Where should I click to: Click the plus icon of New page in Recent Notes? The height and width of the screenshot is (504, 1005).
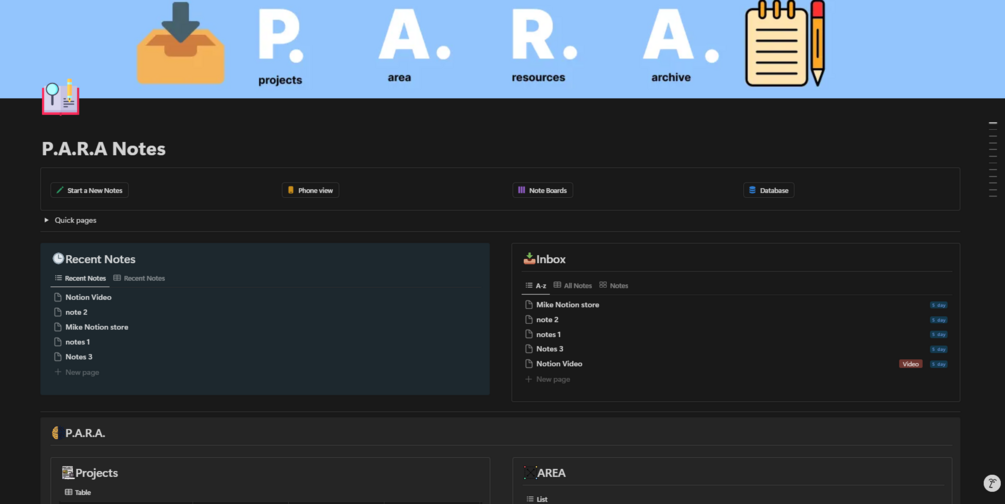click(58, 372)
